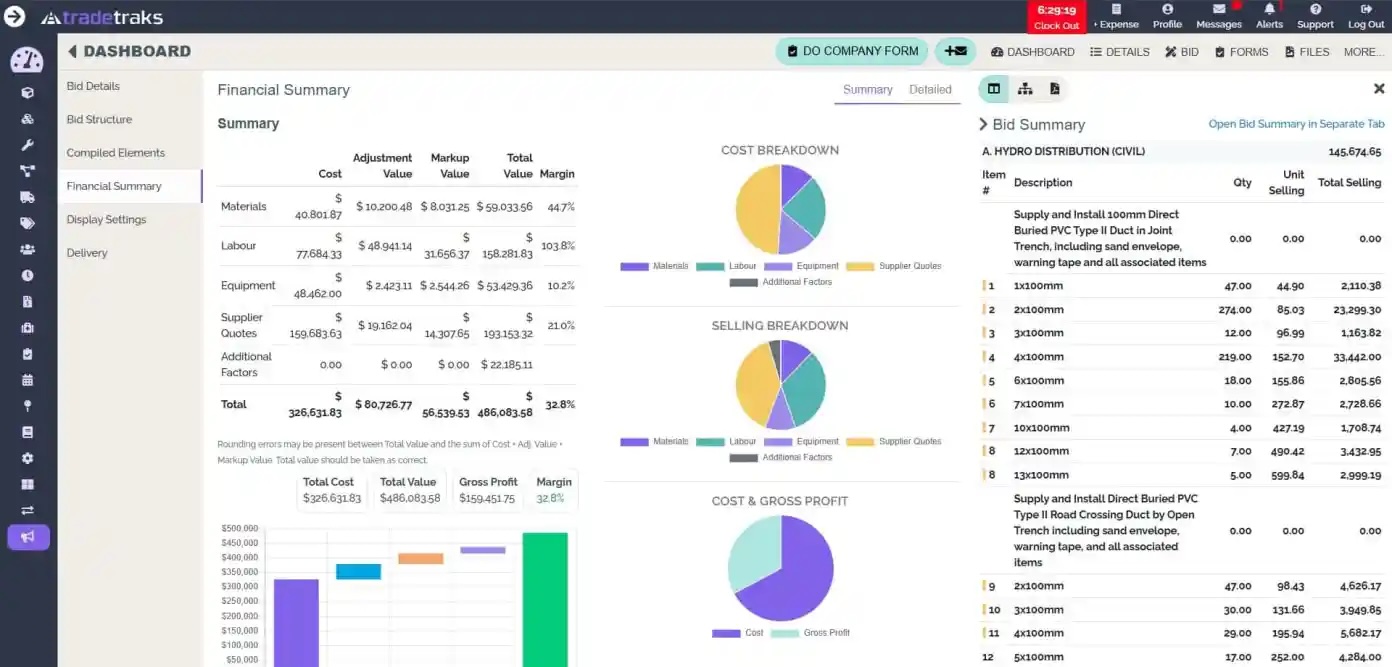This screenshot has height=667, width=1392.
Task: Collapse the Bid Summary chevron
Action: coord(983,124)
